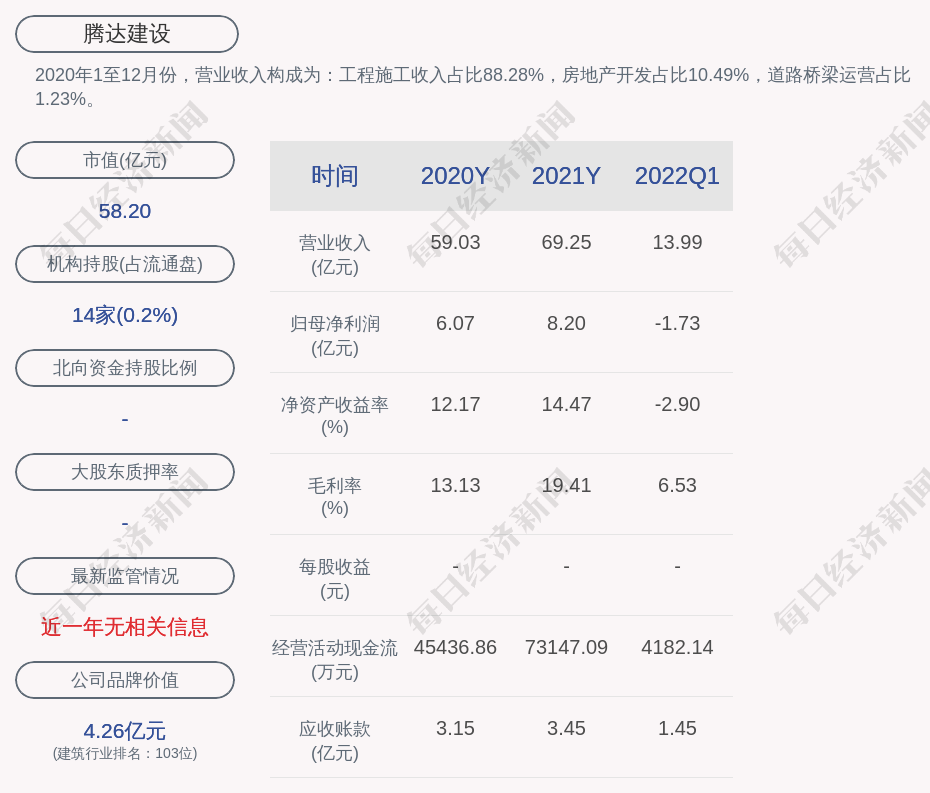The image size is (930, 793).
Task: Select the 毛利率(%) row label
Action: tap(335, 496)
